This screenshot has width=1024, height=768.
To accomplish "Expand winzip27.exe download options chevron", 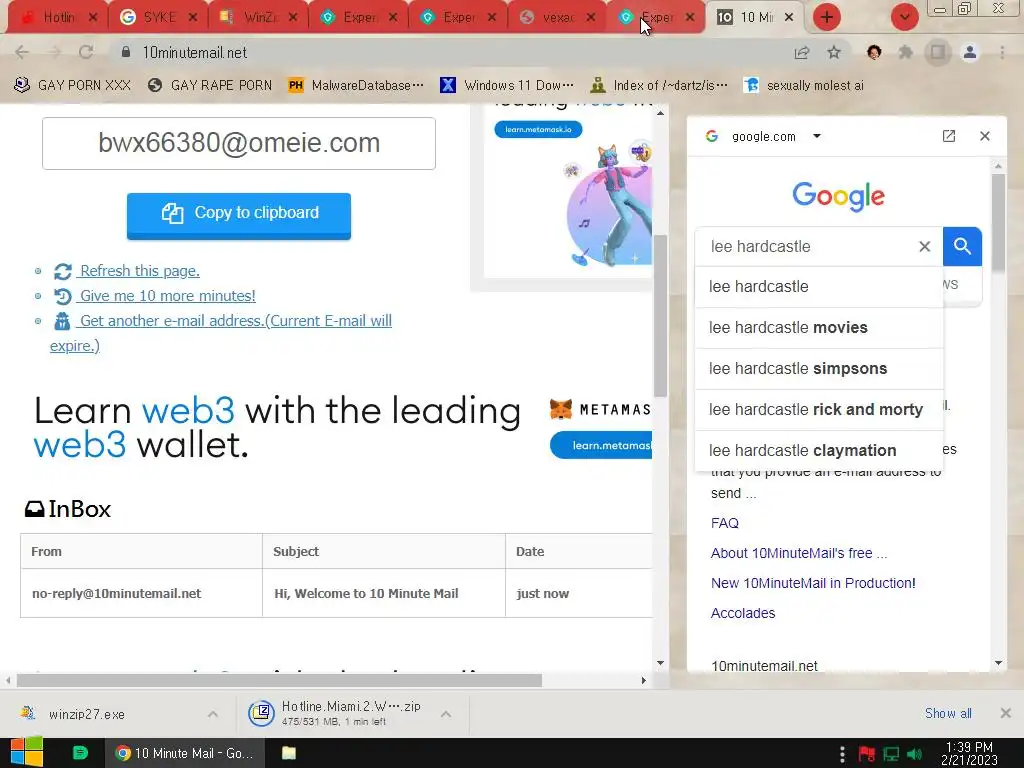I will click(213, 714).
